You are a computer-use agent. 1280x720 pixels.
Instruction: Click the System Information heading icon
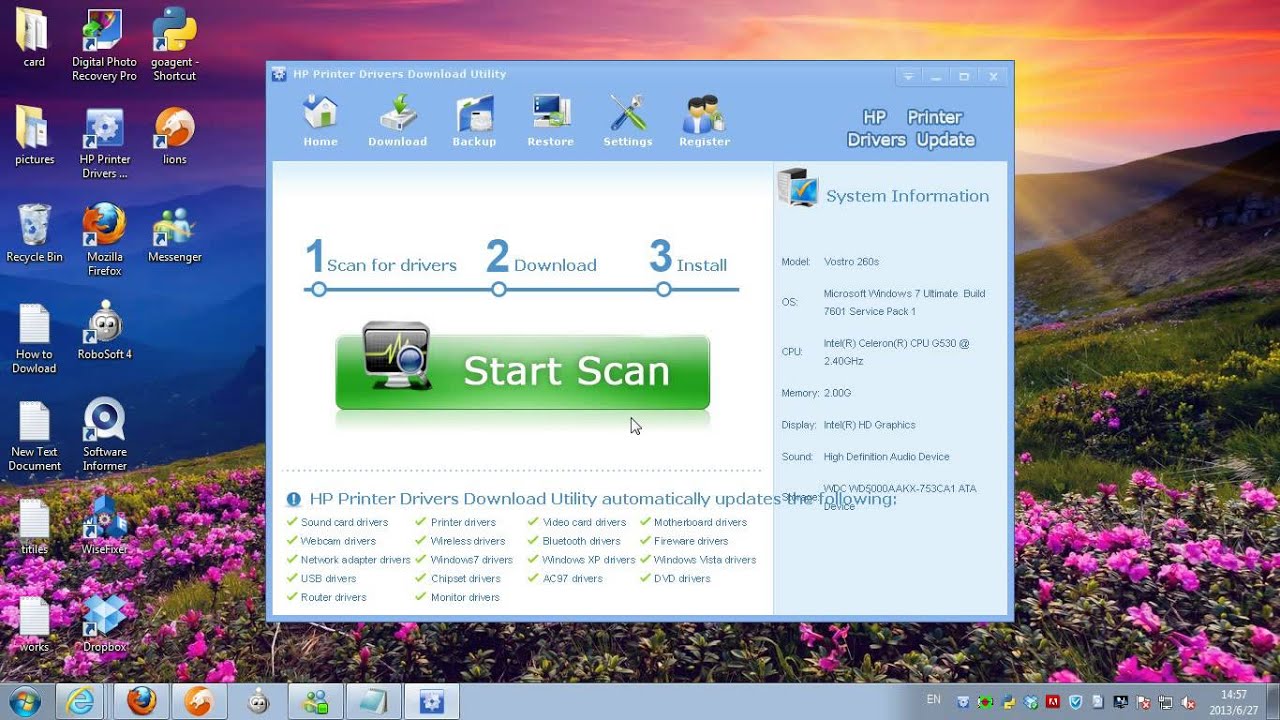(x=798, y=188)
